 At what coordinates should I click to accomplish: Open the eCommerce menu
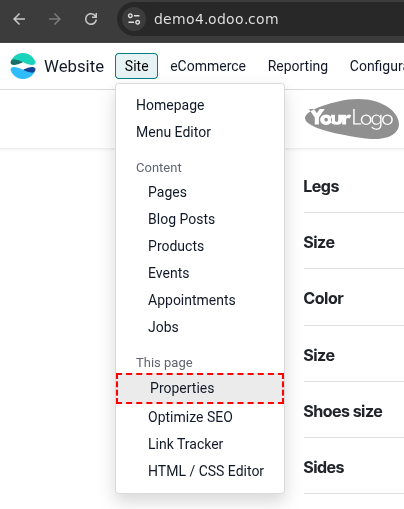(208, 66)
